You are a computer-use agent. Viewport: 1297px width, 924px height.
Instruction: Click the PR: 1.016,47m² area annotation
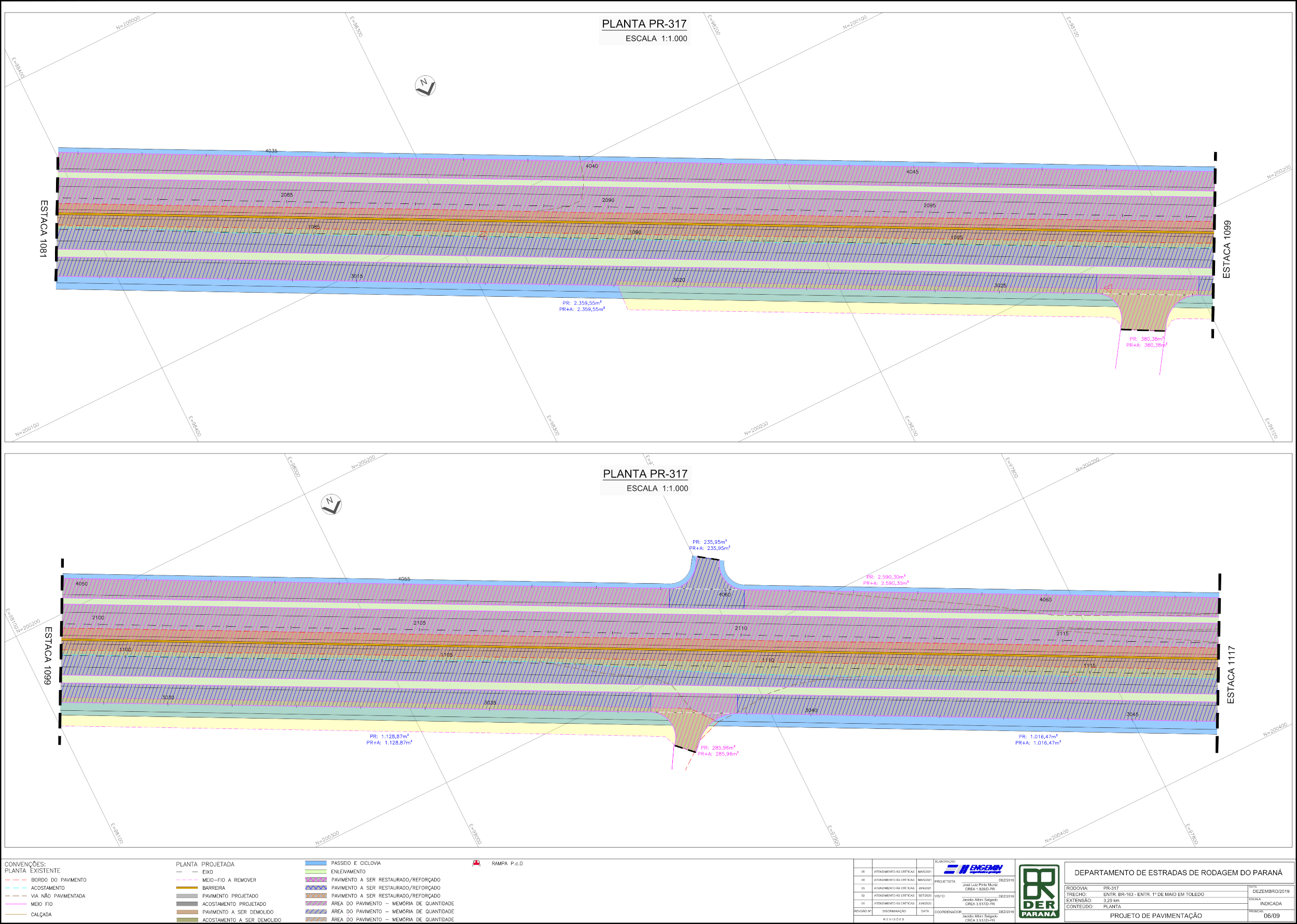pyautogui.click(x=1038, y=736)
